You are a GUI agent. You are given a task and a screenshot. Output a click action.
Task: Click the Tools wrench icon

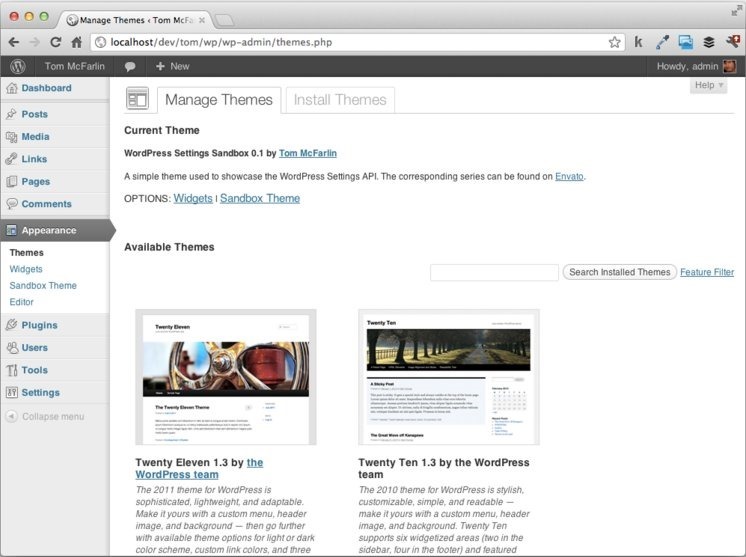(11, 370)
